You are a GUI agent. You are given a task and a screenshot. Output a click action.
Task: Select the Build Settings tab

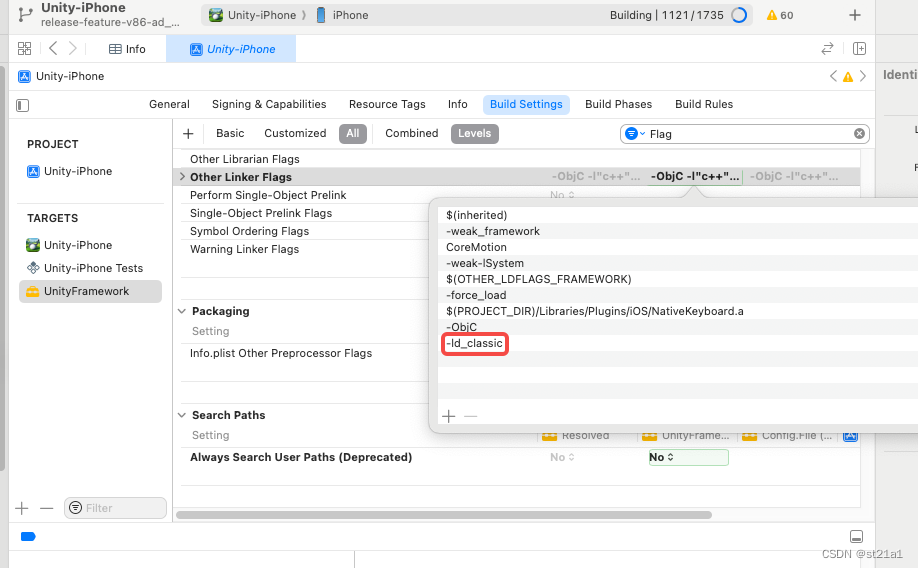(526, 104)
